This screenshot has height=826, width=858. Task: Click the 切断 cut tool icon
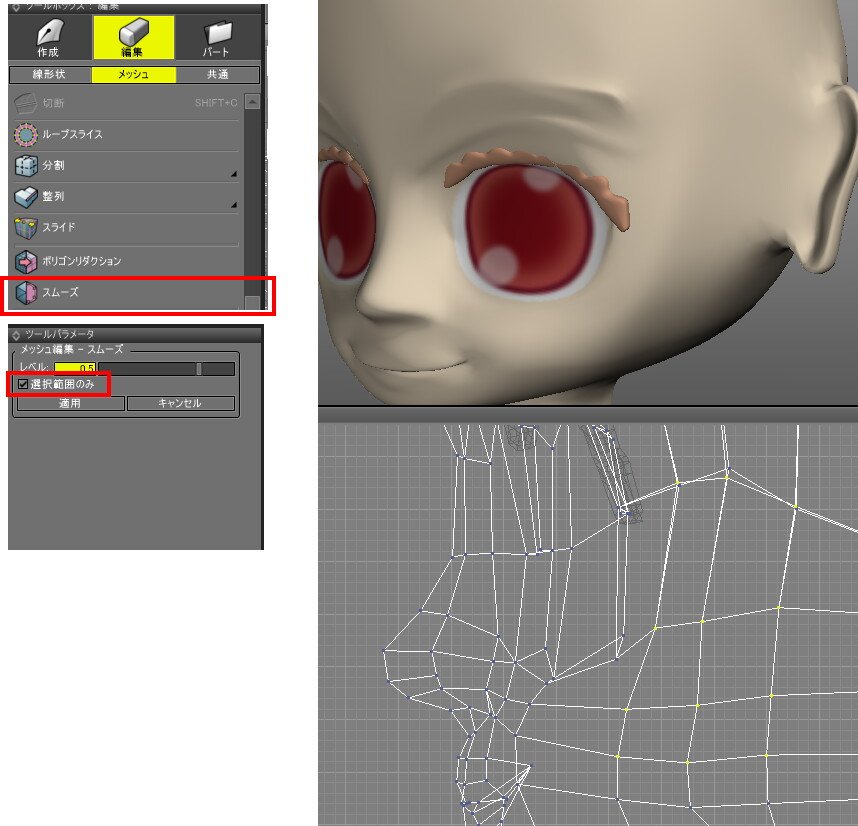25,103
